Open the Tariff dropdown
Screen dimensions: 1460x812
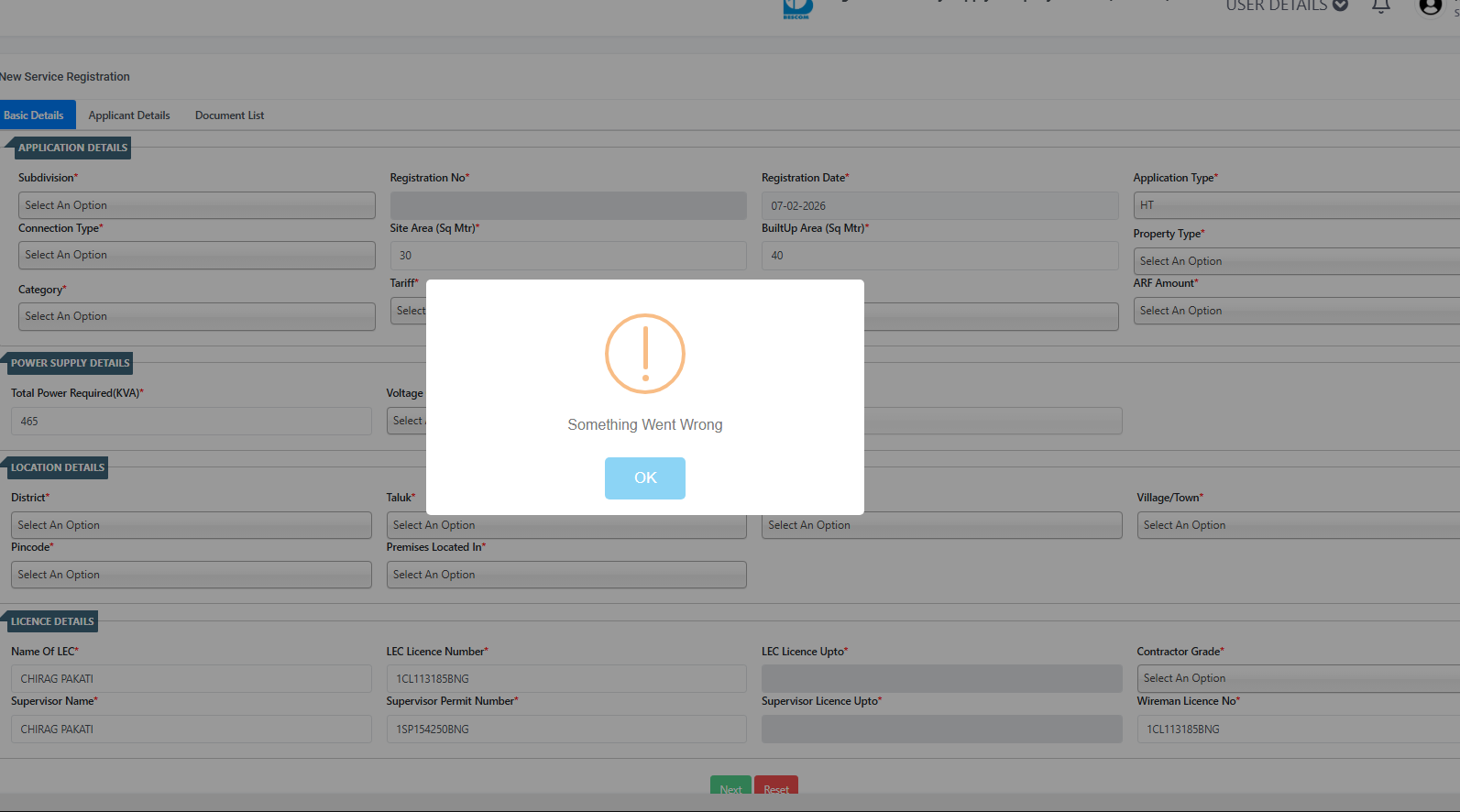click(409, 311)
